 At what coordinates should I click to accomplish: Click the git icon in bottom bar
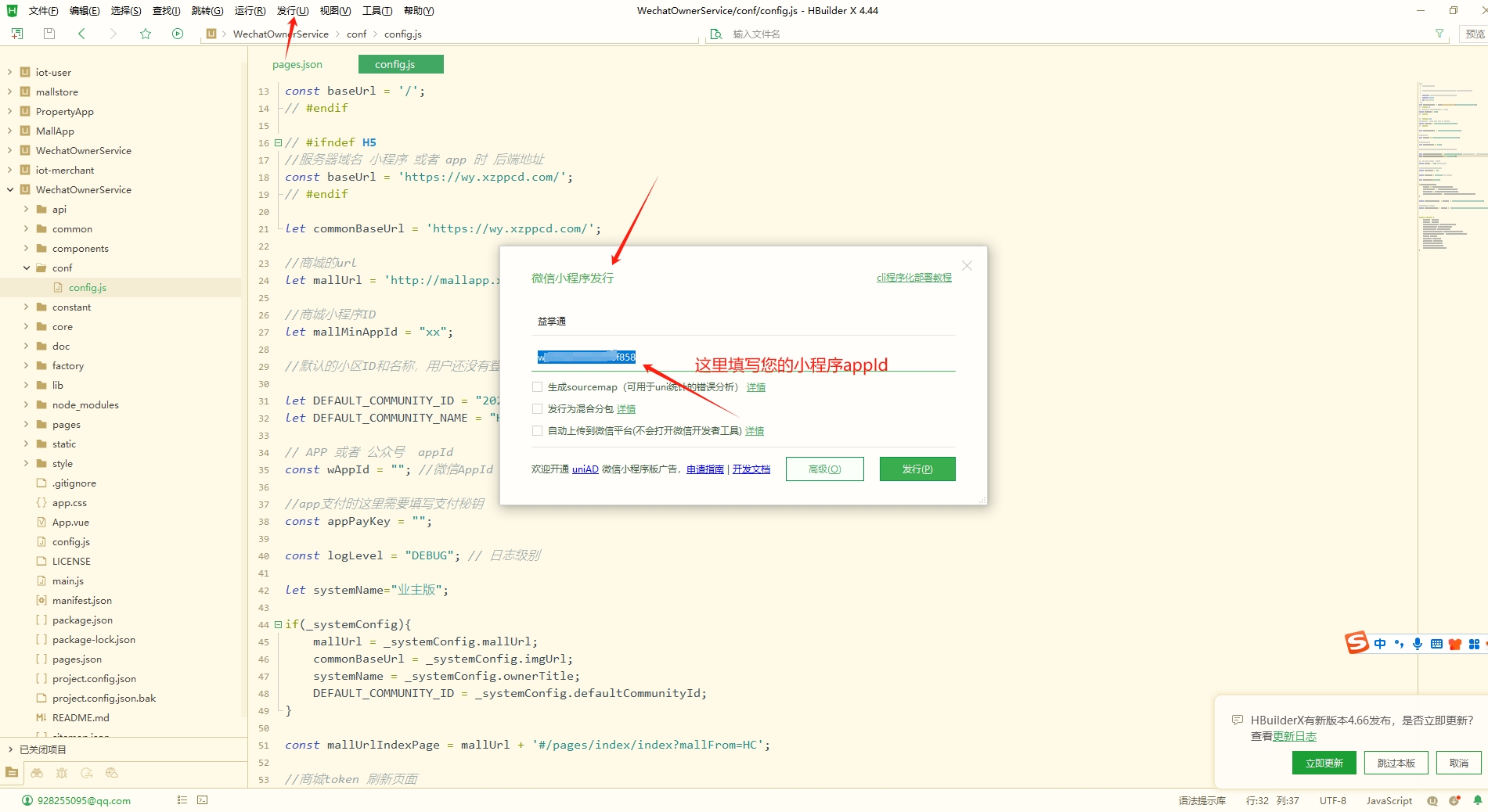(87, 773)
